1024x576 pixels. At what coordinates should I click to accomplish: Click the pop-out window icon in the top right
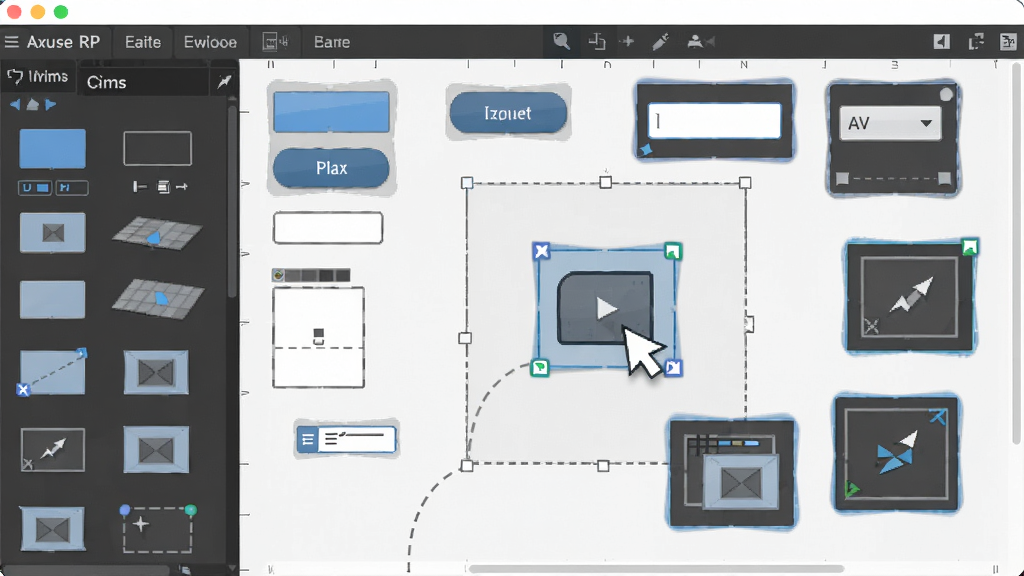pyautogui.click(x=976, y=41)
